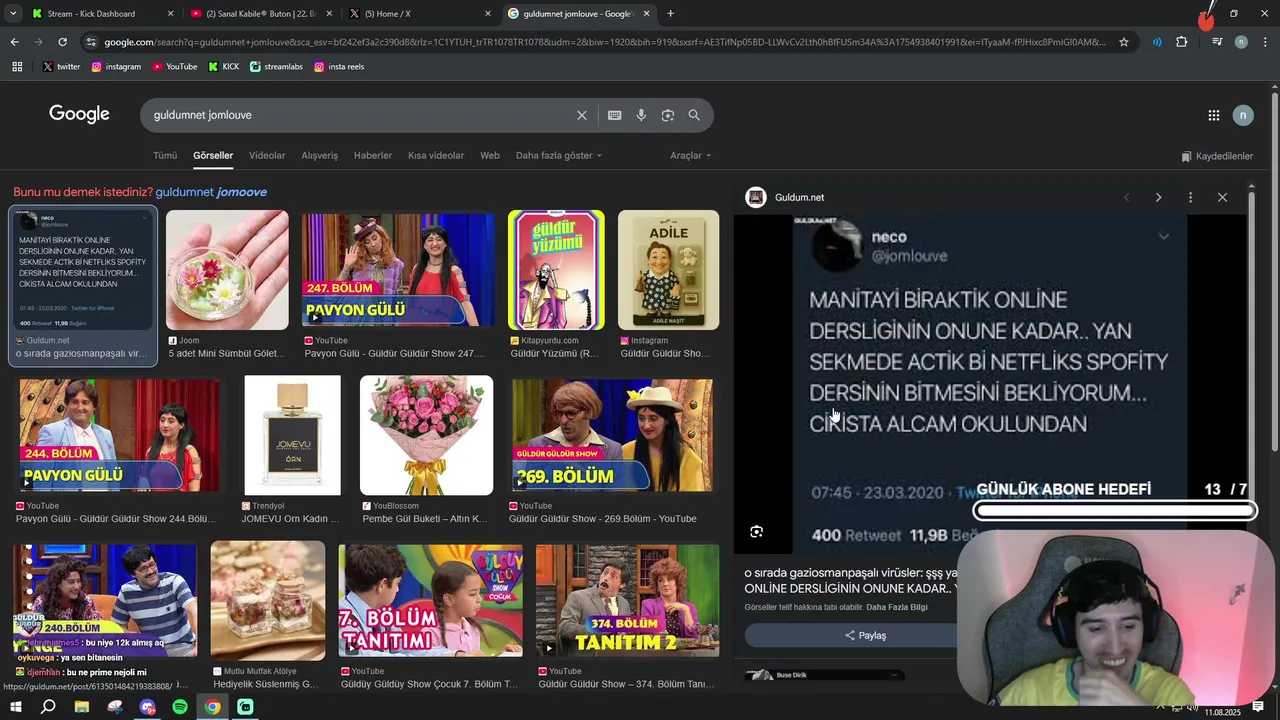
Task: Open the YouTube bookmark
Action: (x=175, y=67)
